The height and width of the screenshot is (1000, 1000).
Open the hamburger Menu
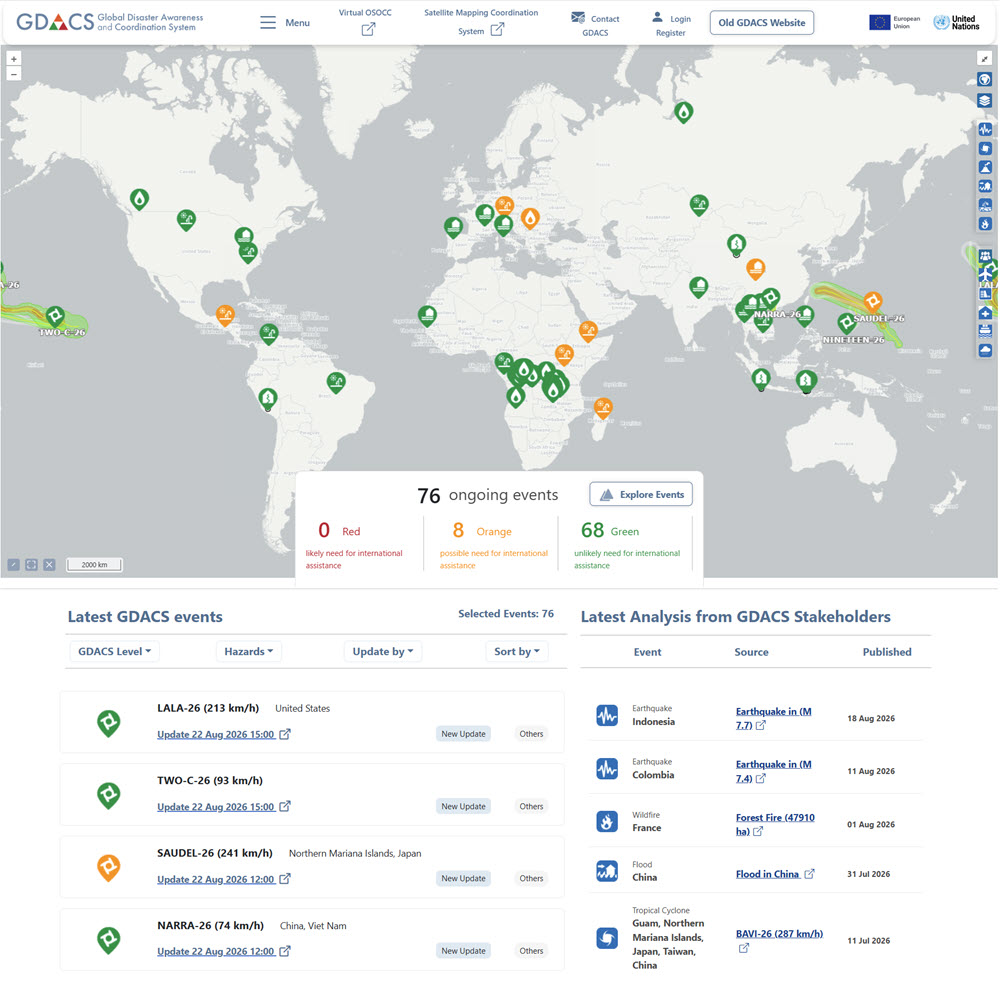tap(285, 22)
